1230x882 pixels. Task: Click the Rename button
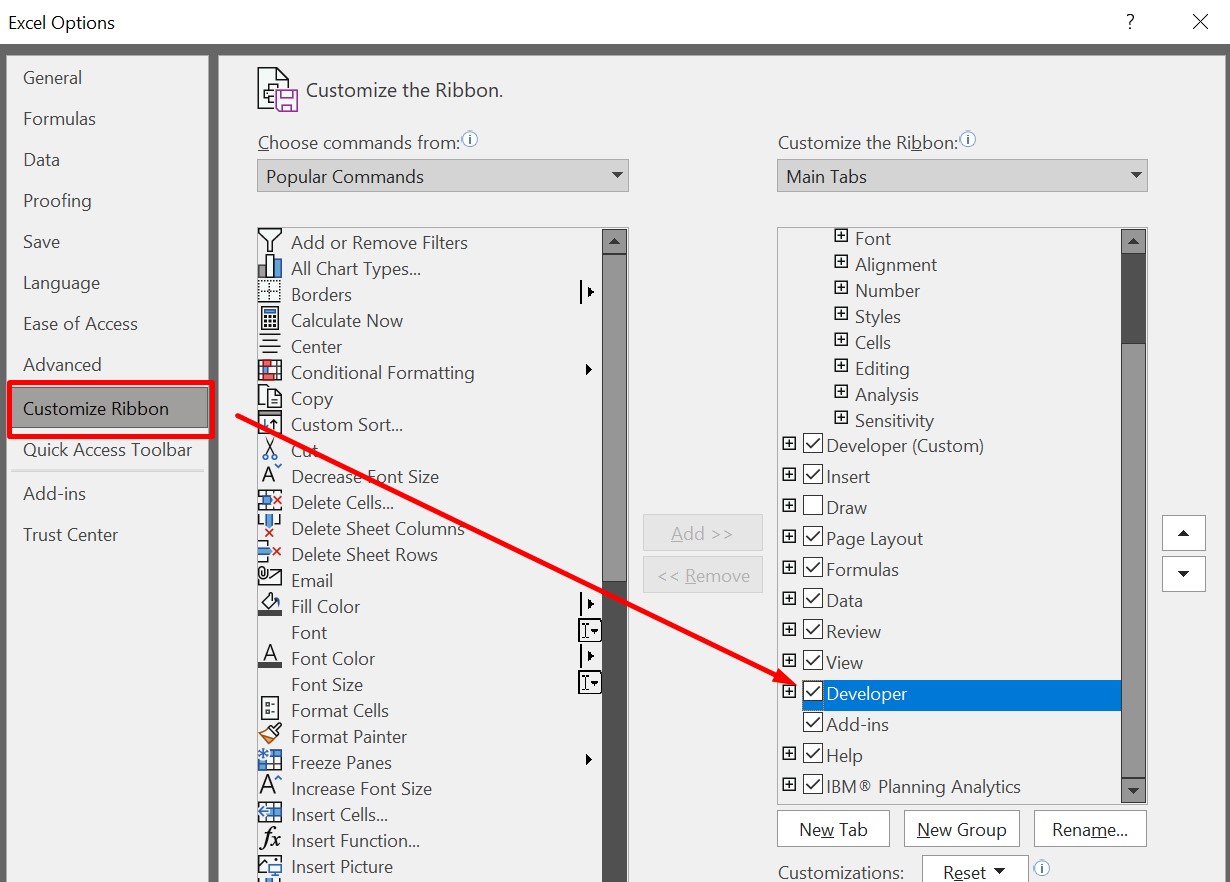tap(1089, 829)
